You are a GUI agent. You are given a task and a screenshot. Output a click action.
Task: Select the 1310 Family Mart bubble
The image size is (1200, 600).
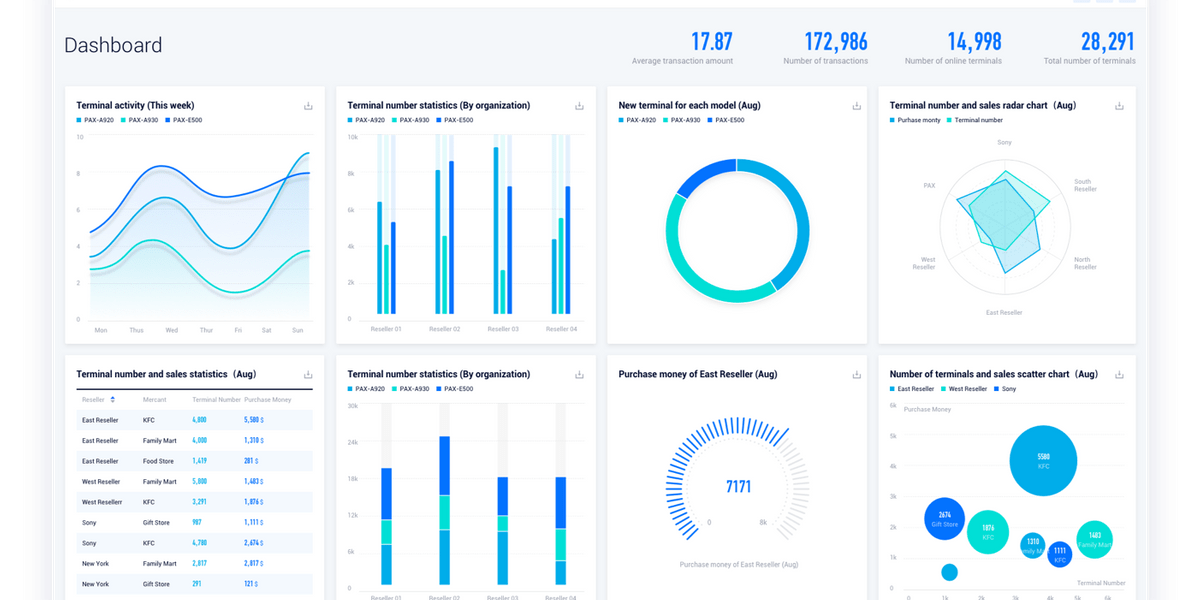point(1033,545)
